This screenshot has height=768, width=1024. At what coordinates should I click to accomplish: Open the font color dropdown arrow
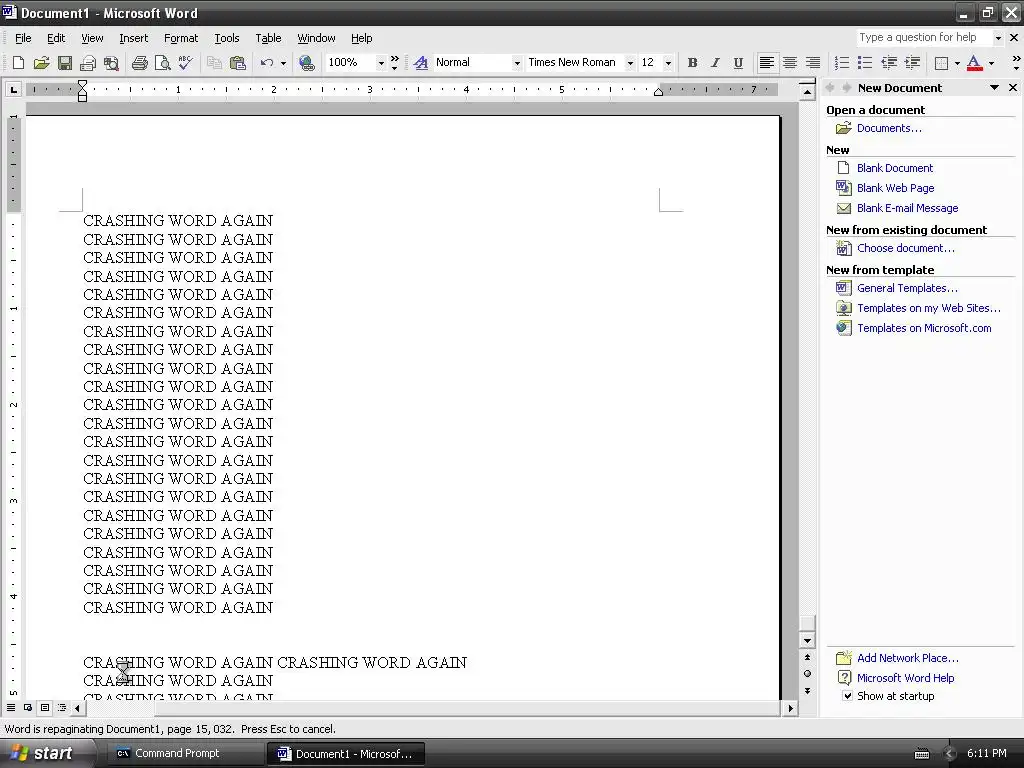[991, 63]
